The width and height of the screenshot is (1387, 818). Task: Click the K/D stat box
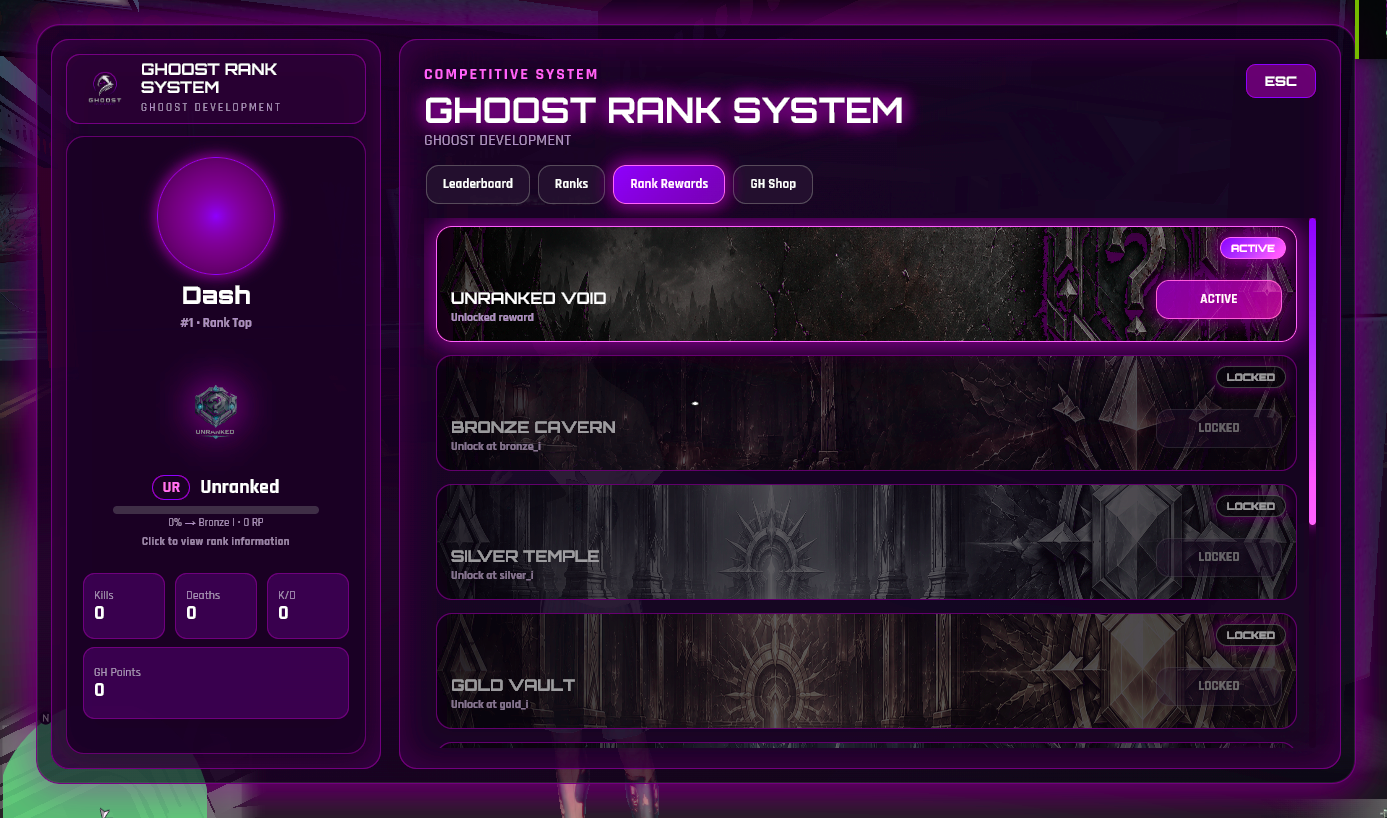[308, 606]
